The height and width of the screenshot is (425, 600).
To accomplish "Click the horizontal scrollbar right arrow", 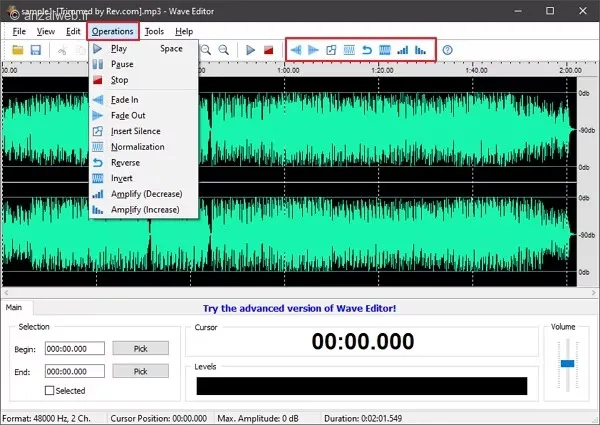I will tap(594, 293).
